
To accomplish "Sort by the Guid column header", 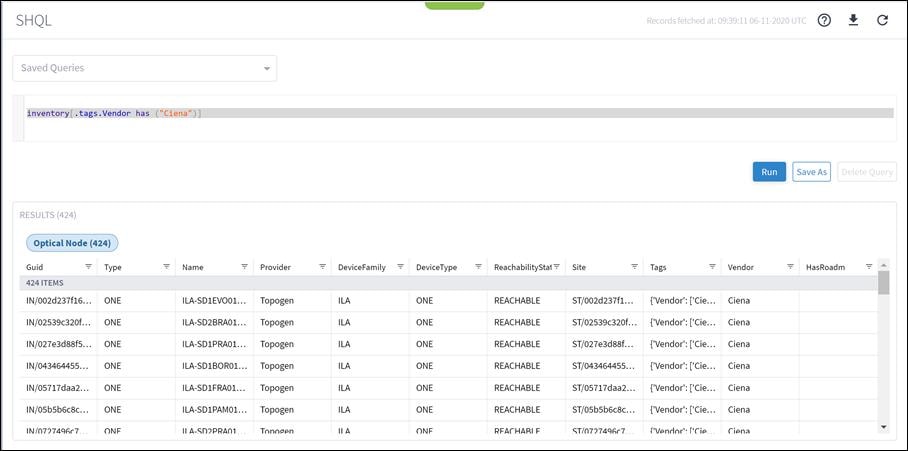I will point(35,267).
